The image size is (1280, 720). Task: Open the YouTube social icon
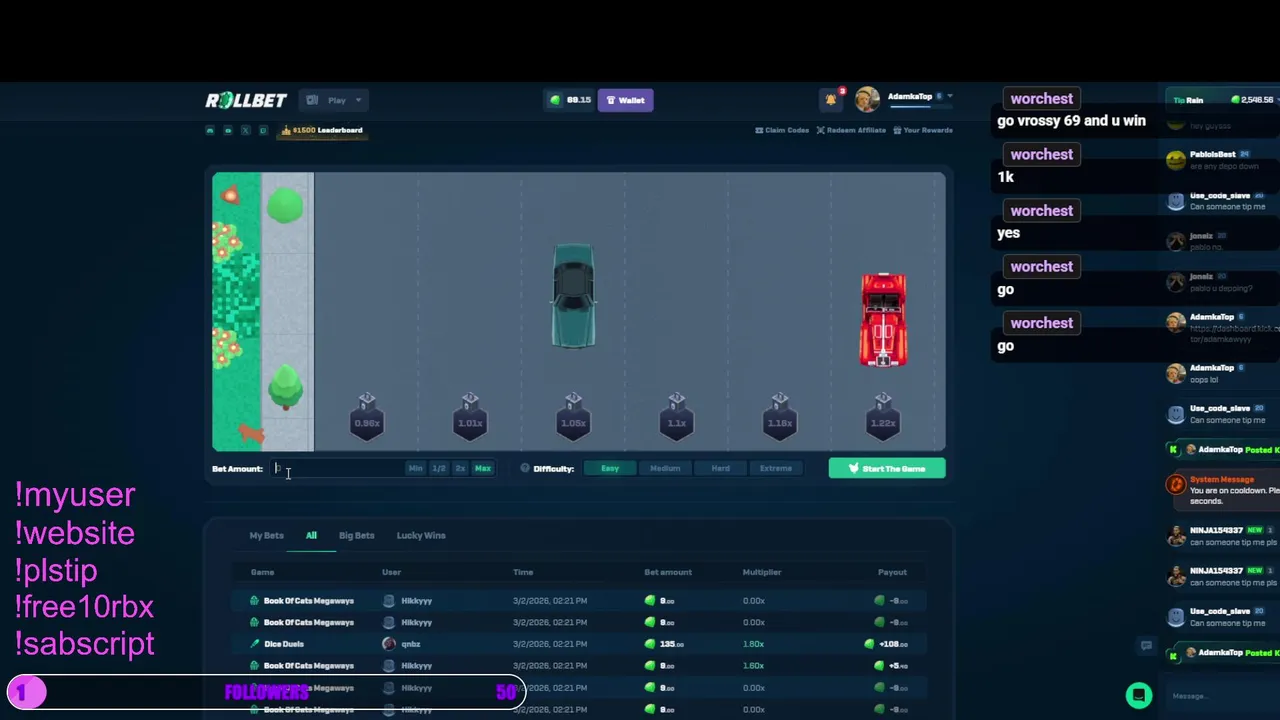pyautogui.click(x=228, y=130)
